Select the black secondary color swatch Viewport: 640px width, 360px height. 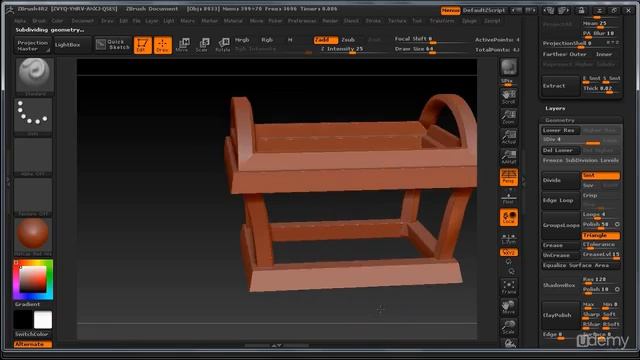pyautogui.click(x=23, y=320)
